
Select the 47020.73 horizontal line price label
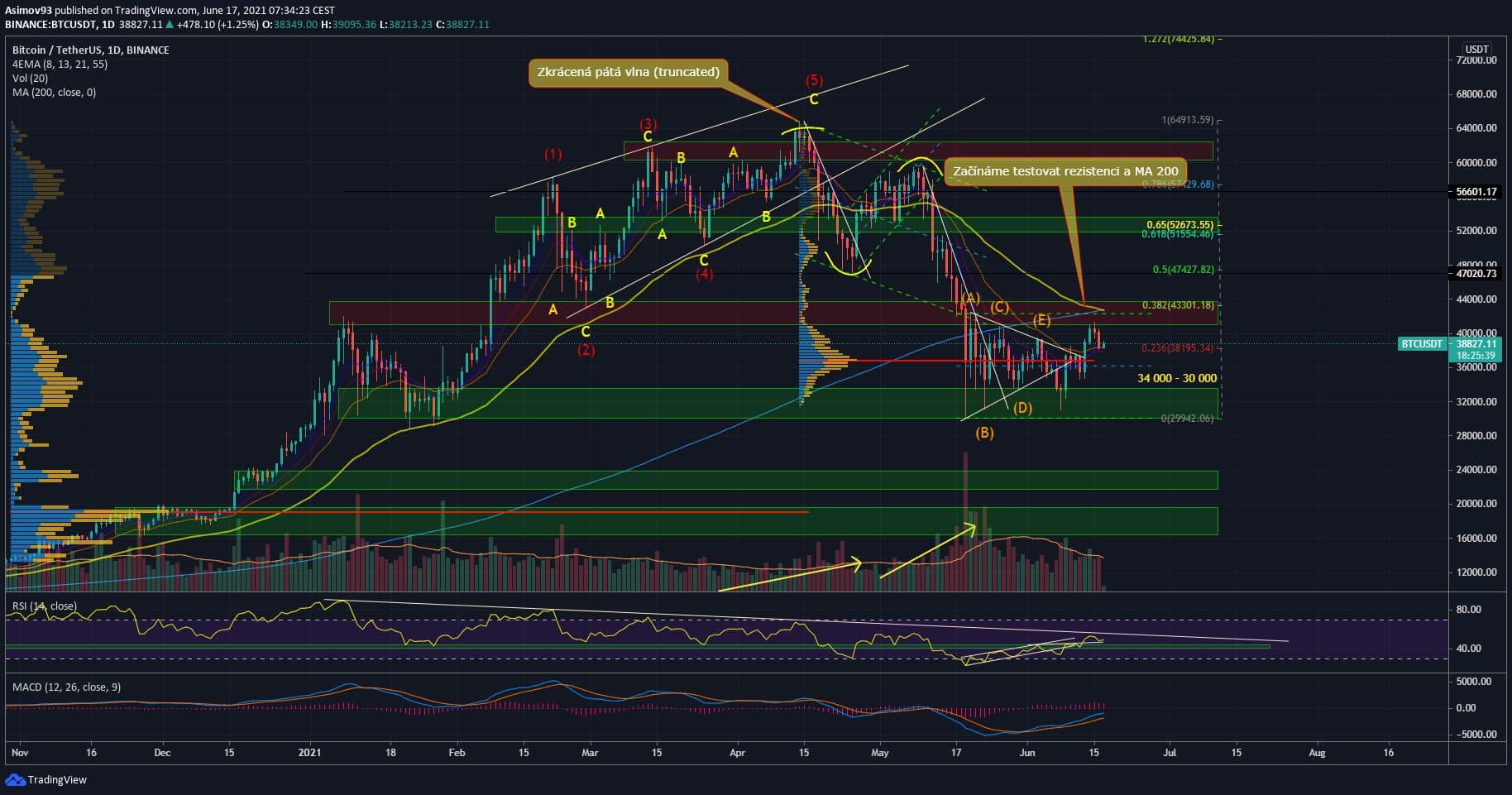[x=1476, y=273]
